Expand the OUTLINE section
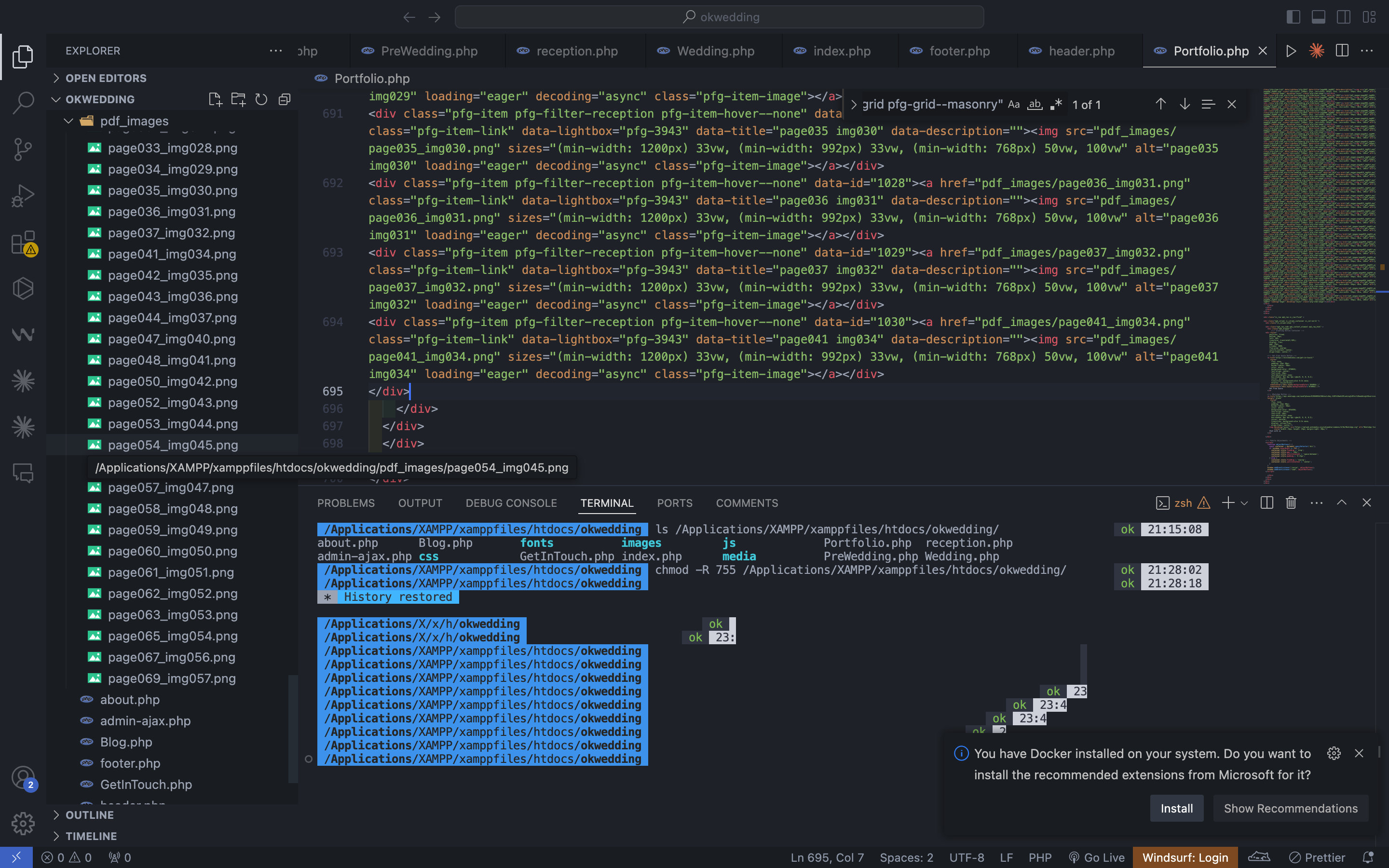The width and height of the screenshot is (1389, 868). click(89, 814)
